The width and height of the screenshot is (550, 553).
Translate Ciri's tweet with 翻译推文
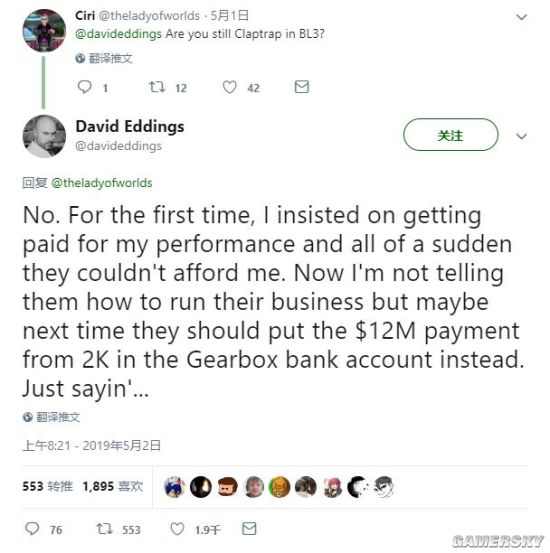[x=104, y=58]
